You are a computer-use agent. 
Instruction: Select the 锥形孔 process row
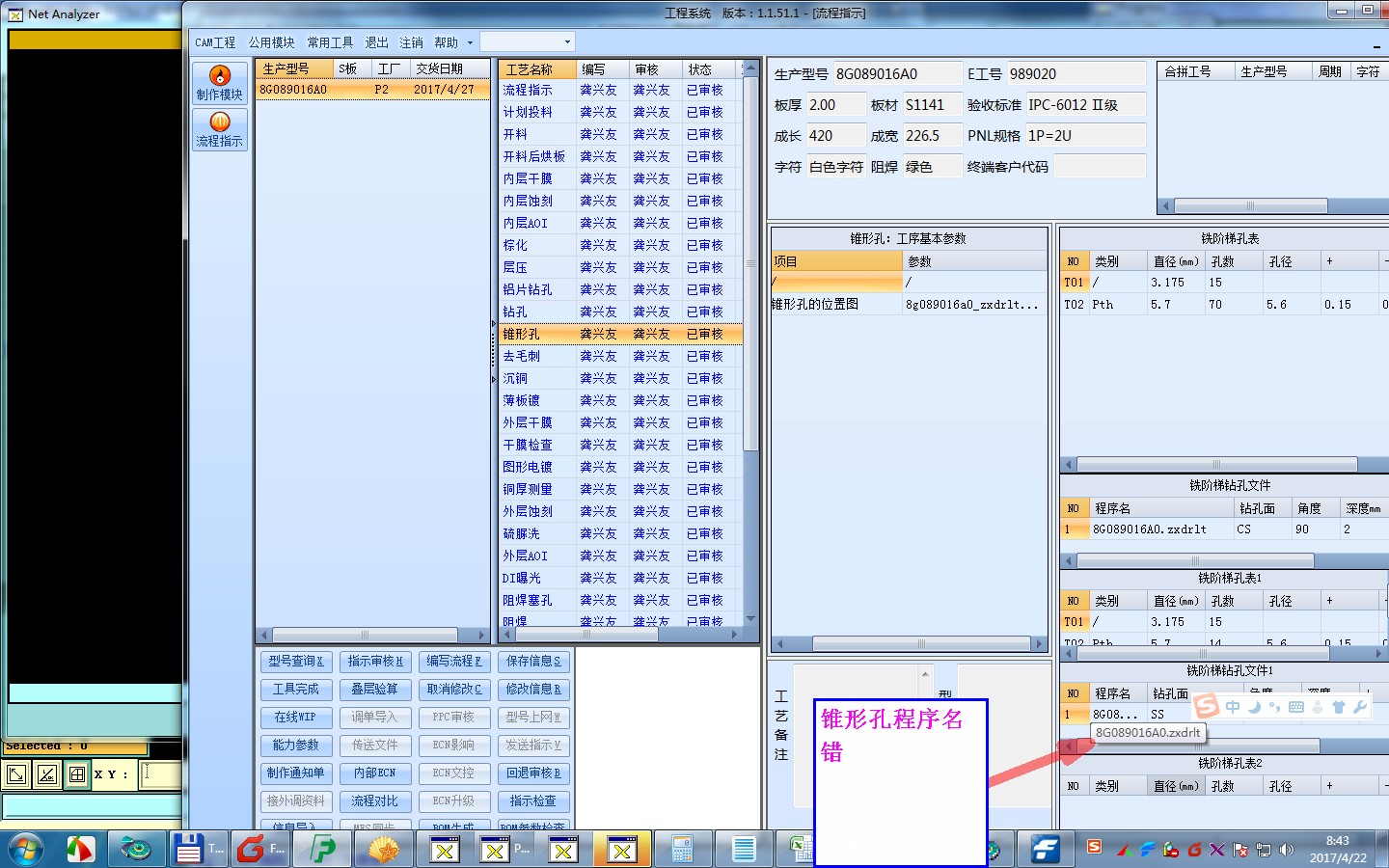point(620,334)
